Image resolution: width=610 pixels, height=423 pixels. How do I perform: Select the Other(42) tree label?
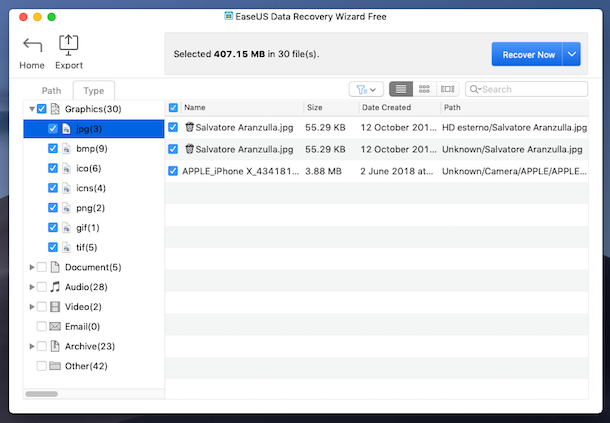86,366
